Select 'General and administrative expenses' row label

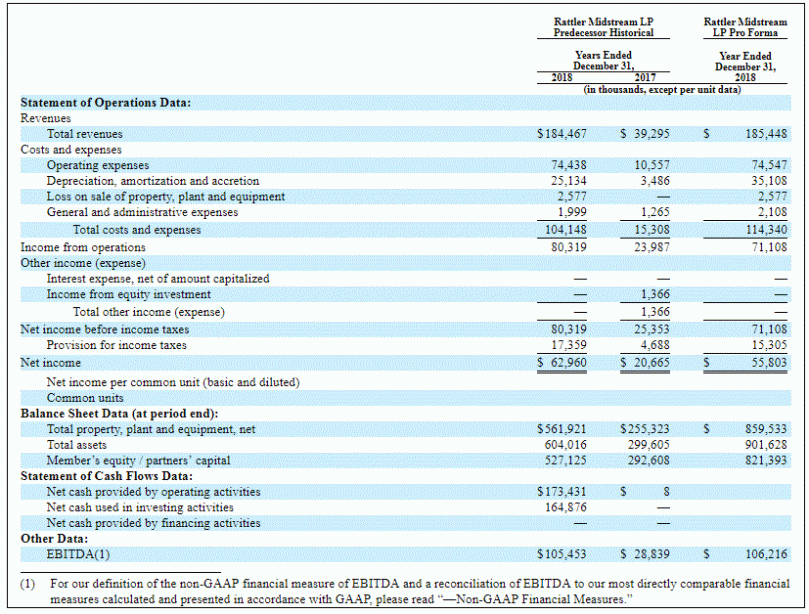click(x=142, y=212)
